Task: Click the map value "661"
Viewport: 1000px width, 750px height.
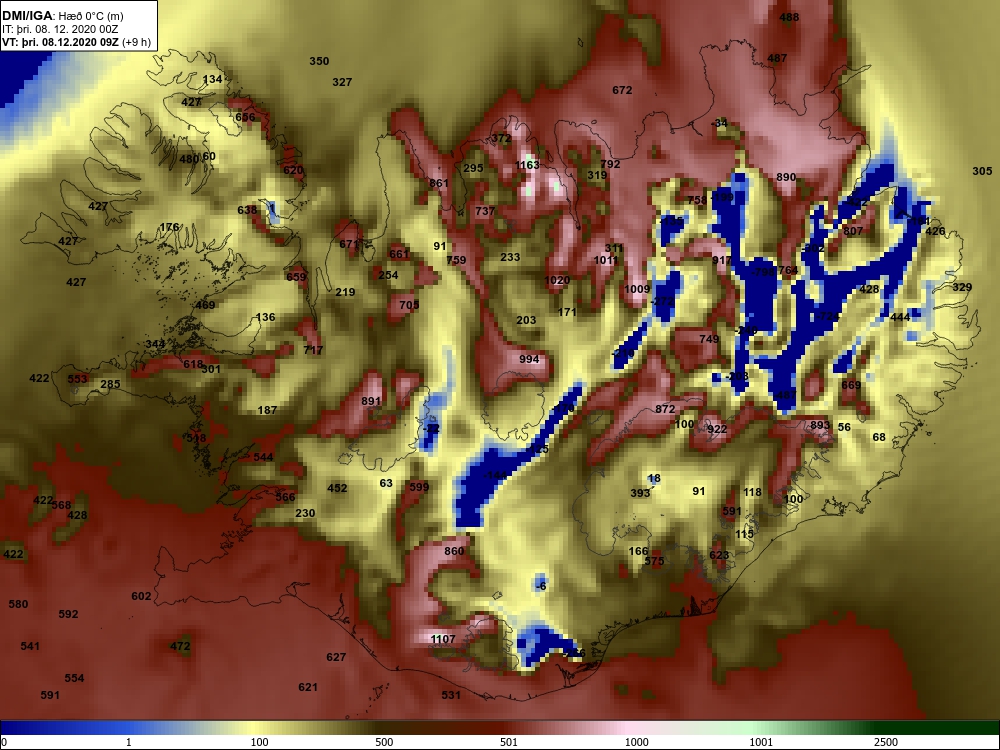Action: pos(399,254)
